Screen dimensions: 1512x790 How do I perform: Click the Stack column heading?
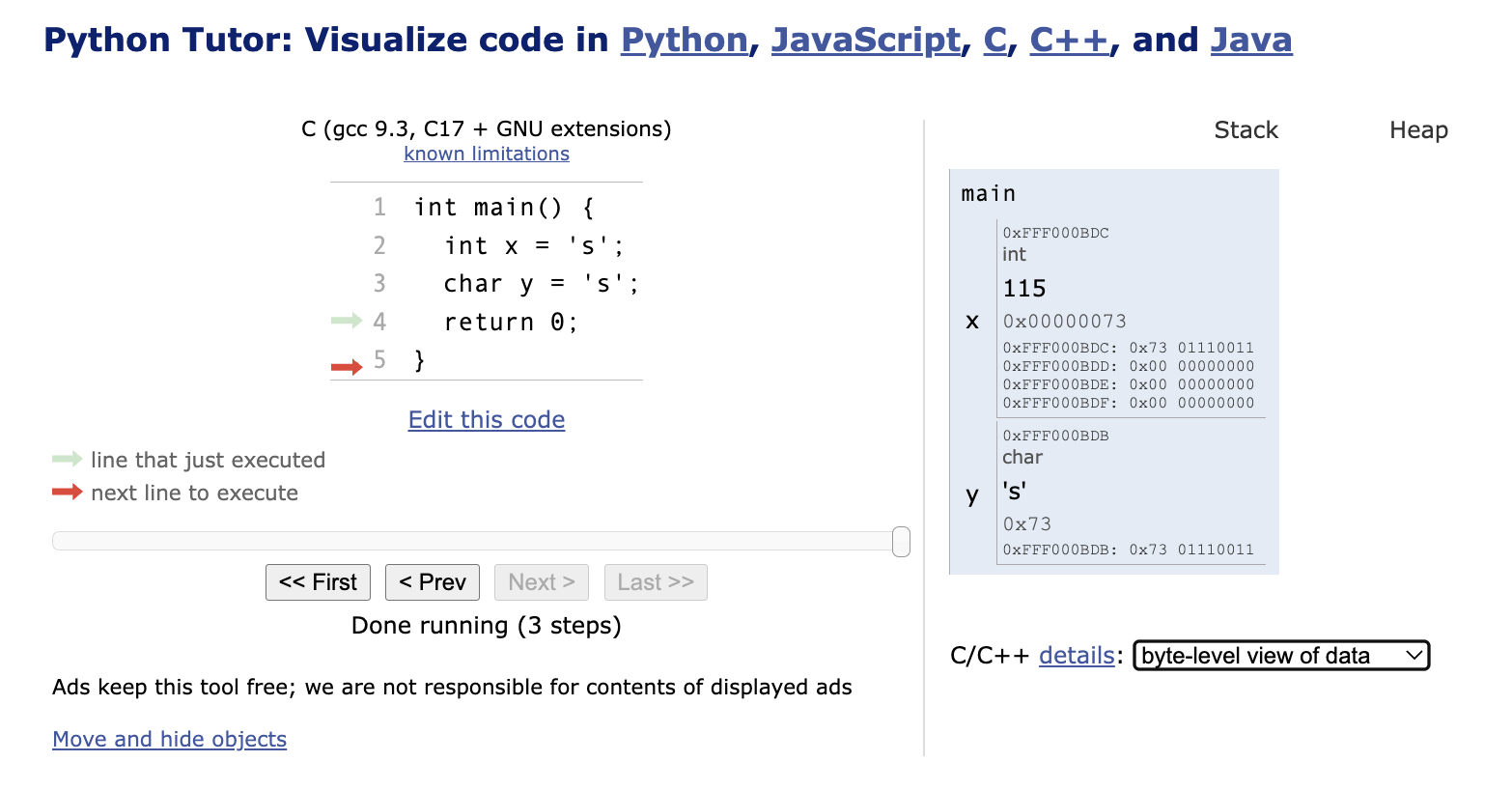click(1246, 130)
